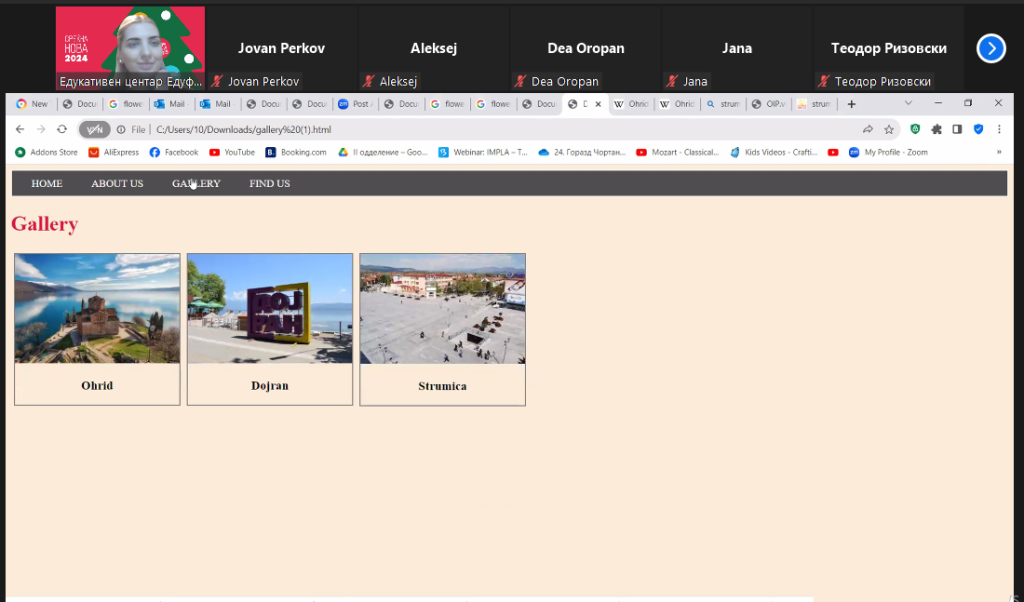Image resolution: width=1024 pixels, height=602 pixels.
Task: Click the VPN toggle in the address bar
Action: (94, 129)
